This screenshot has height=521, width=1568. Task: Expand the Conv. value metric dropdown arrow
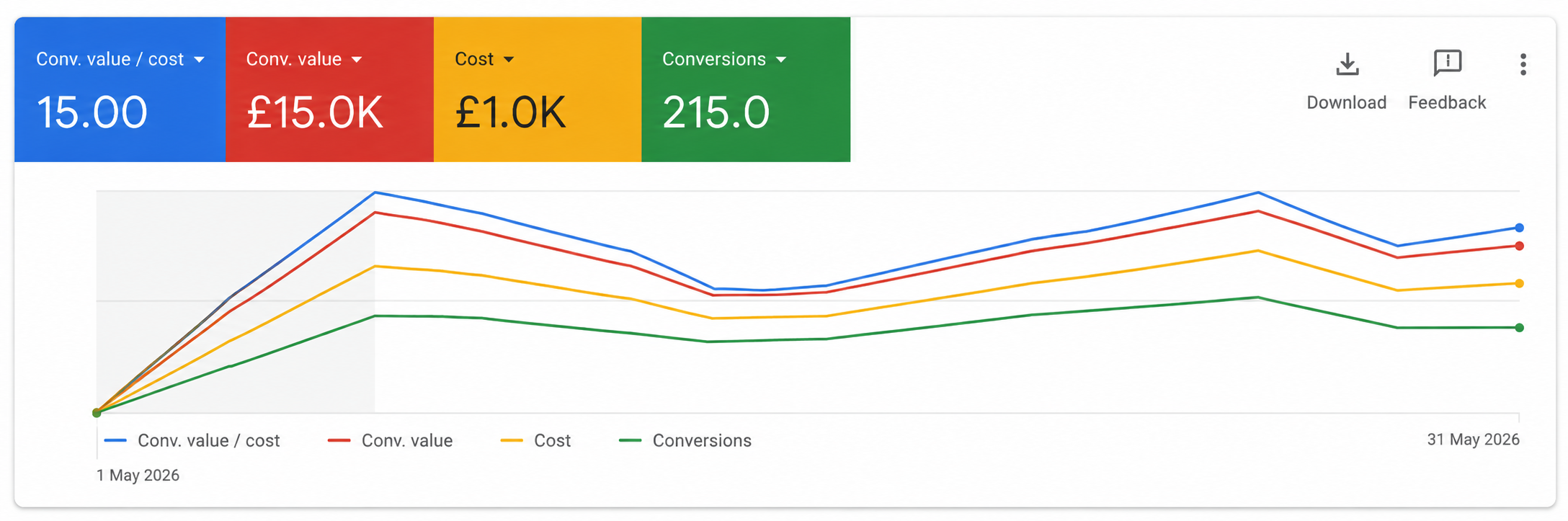tap(357, 60)
